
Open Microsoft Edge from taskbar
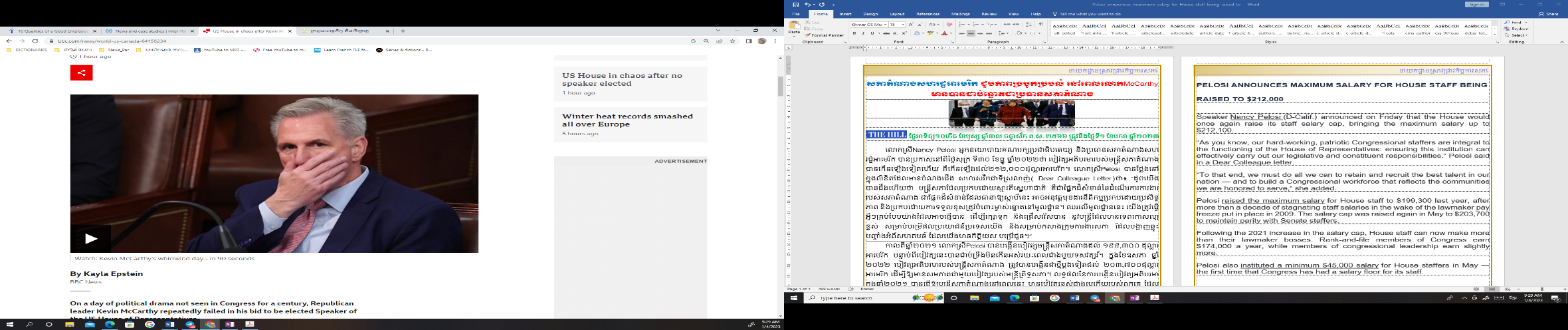[x=1015, y=298]
